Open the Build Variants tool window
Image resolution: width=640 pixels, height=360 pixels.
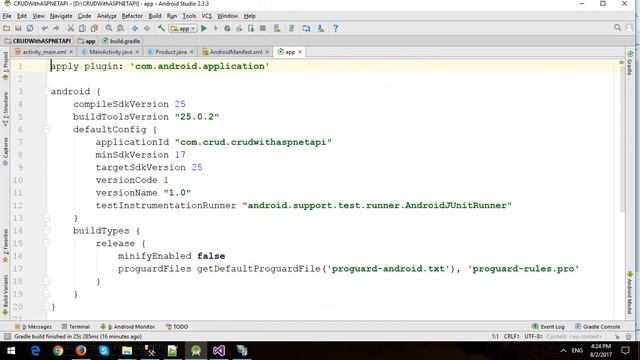click(5, 295)
